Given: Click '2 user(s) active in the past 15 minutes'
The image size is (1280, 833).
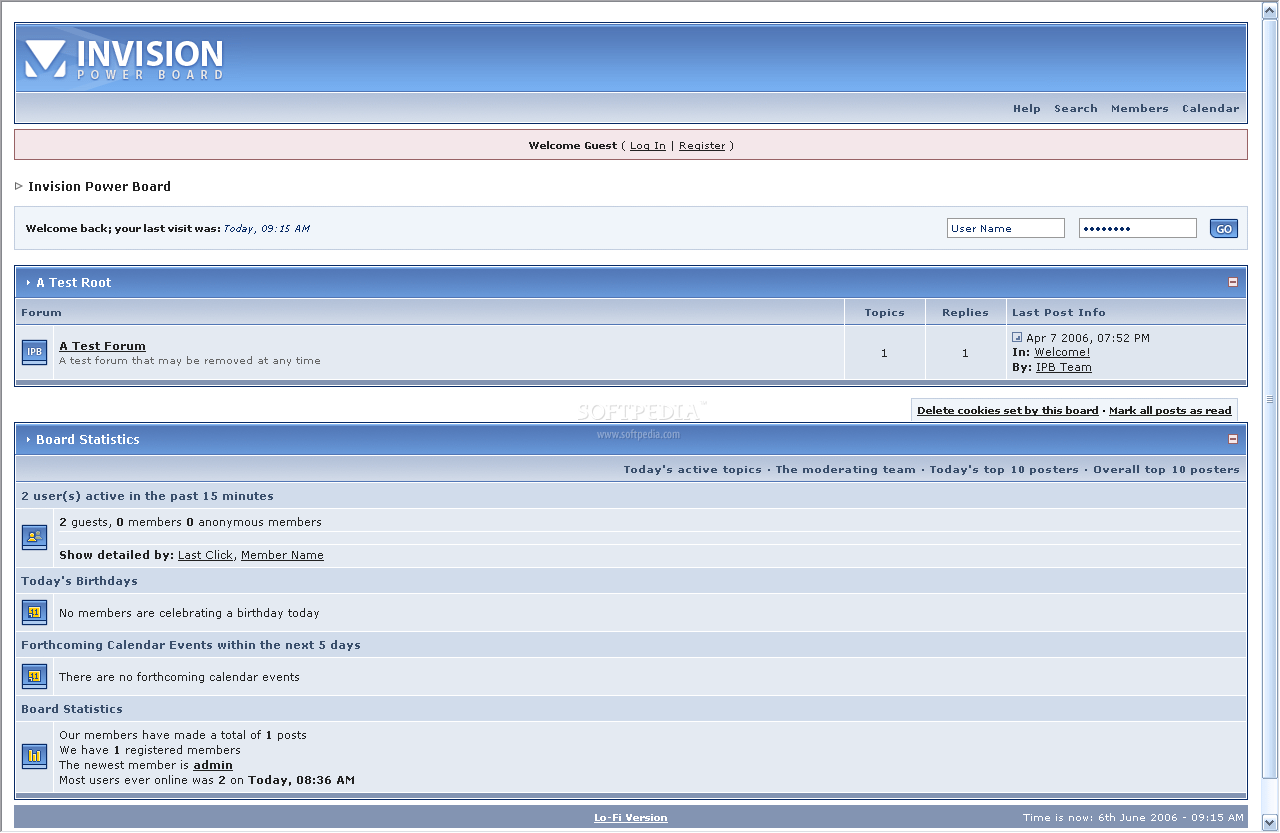Looking at the screenshot, I should tap(147, 496).
